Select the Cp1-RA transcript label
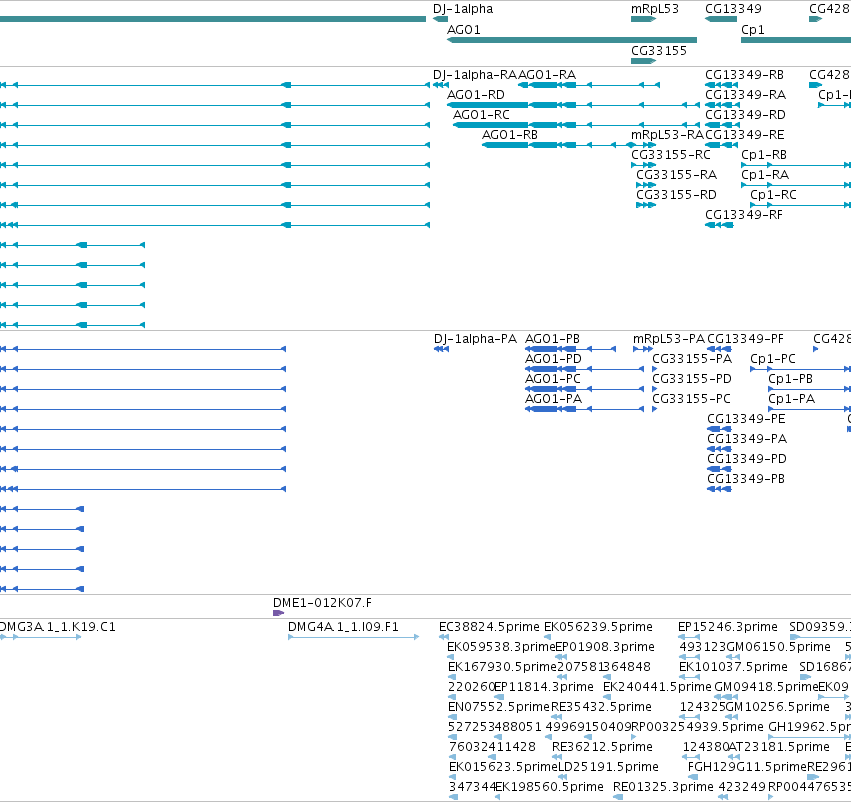The image size is (851, 802). point(765,175)
